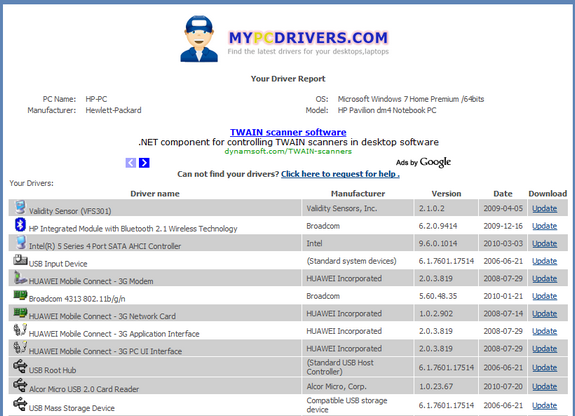This screenshot has height=416, width=575.
Task: Update the Validity Sensor driver
Action: [x=544, y=208]
